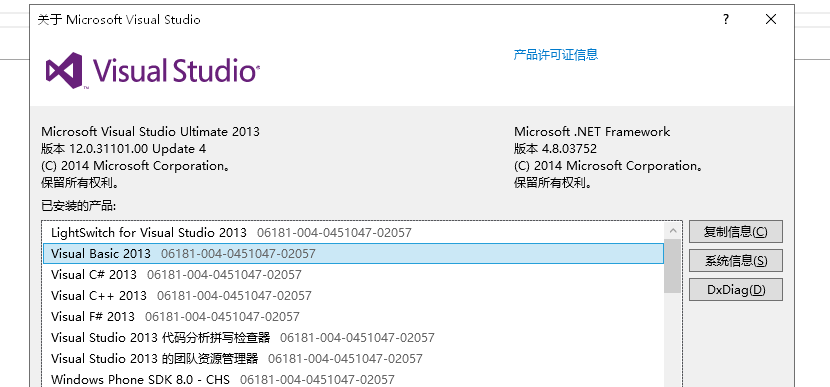Open the 产品许可证信息 link
The height and width of the screenshot is (387, 830).
click(x=556, y=54)
